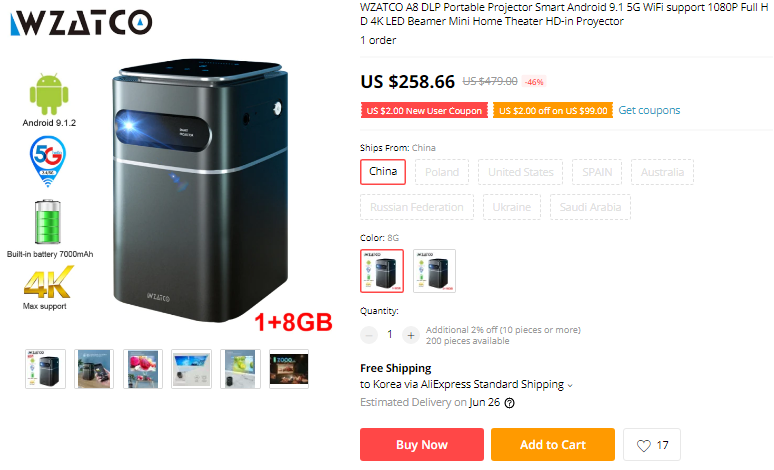Click the heart wishlist icon
This screenshot has height=470, width=774.
coord(644,445)
